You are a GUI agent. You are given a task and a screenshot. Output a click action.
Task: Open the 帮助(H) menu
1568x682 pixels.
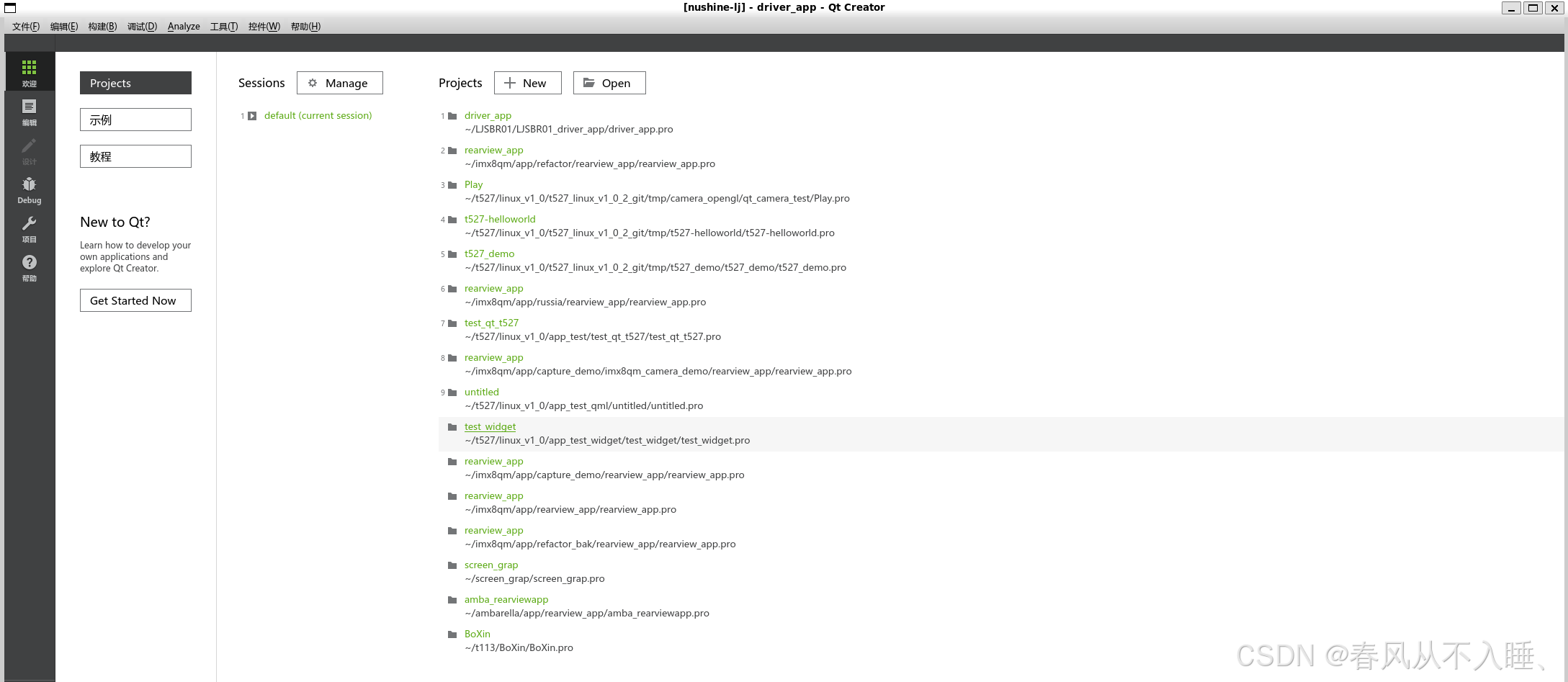(x=305, y=27)
